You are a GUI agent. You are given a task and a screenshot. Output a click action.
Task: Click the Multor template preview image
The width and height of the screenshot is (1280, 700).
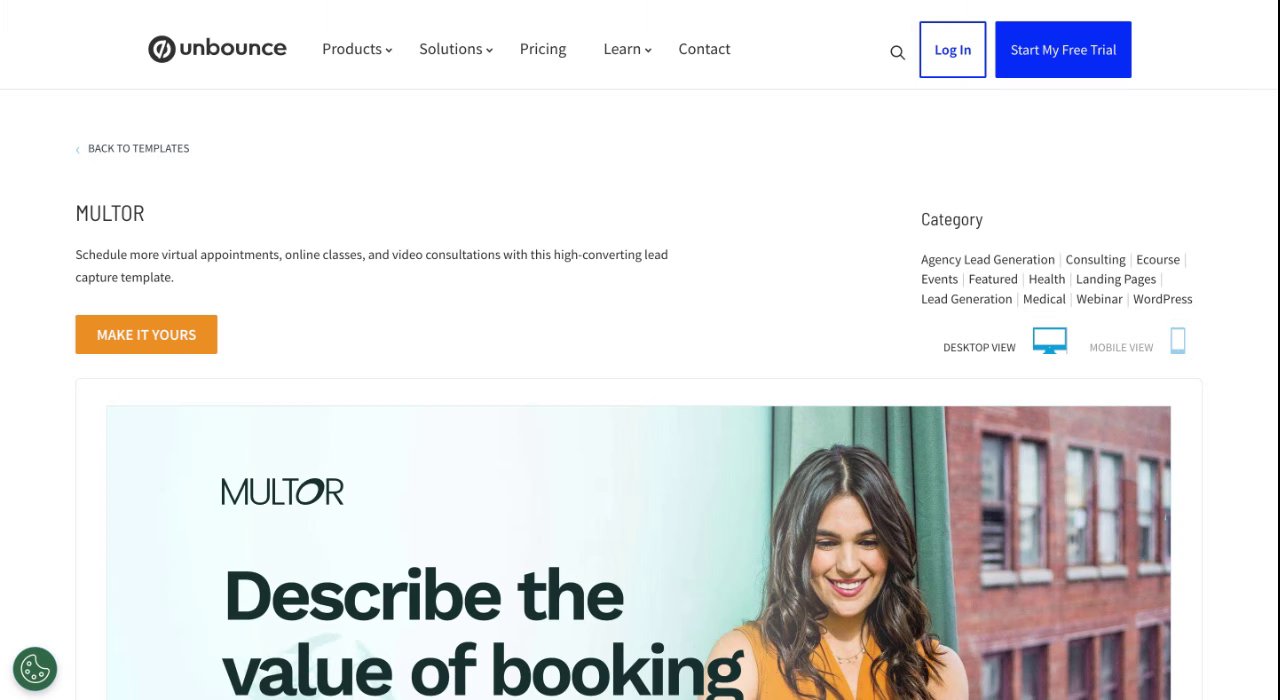click(x=638, y=553)
